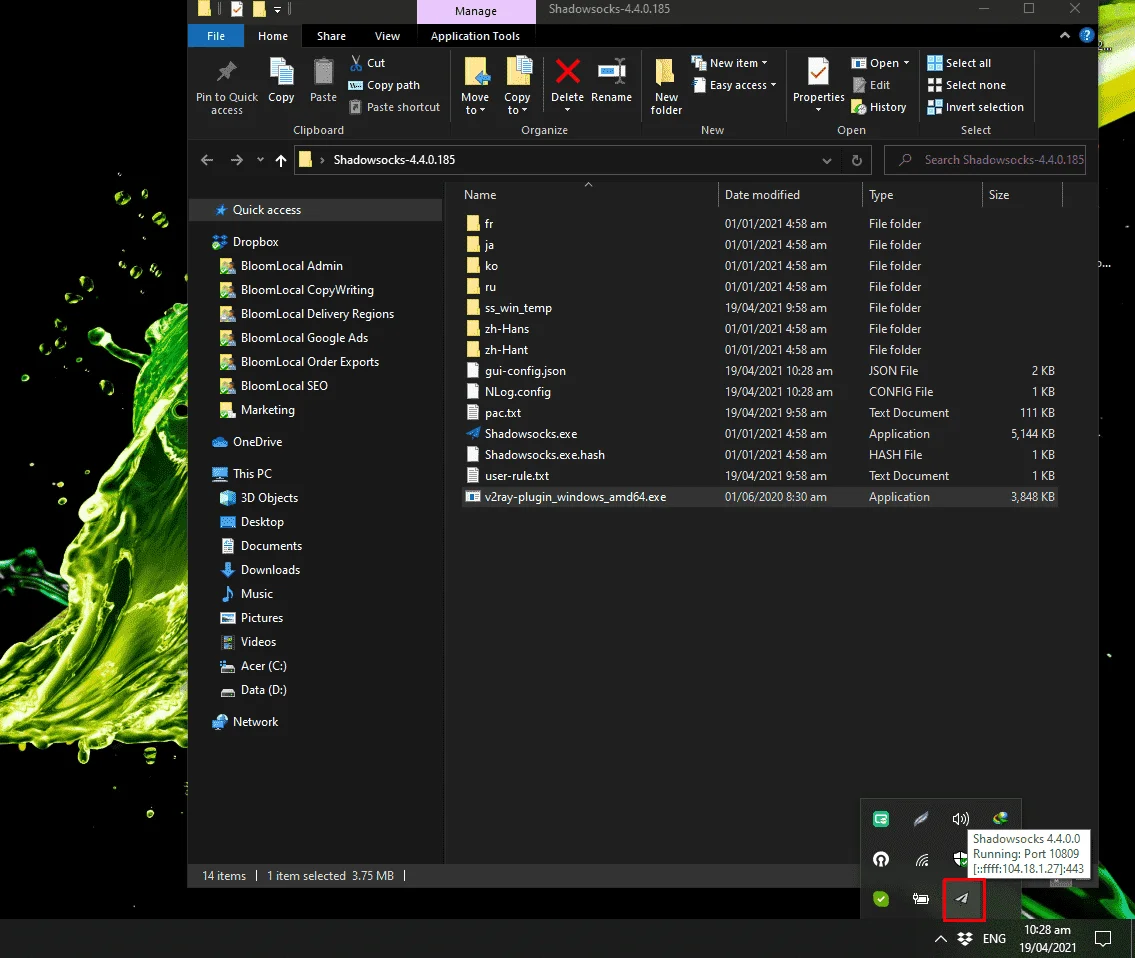
Task: Open the New item dropdown
Action: pyautogui.click(x=729, y=63)
